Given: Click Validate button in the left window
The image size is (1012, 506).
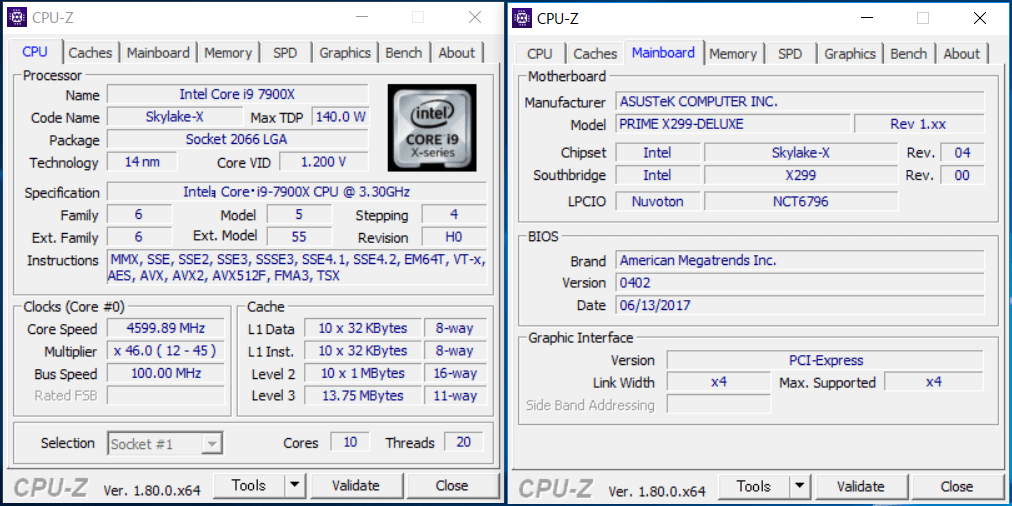Looking at the screenshot, I should 356,485.
